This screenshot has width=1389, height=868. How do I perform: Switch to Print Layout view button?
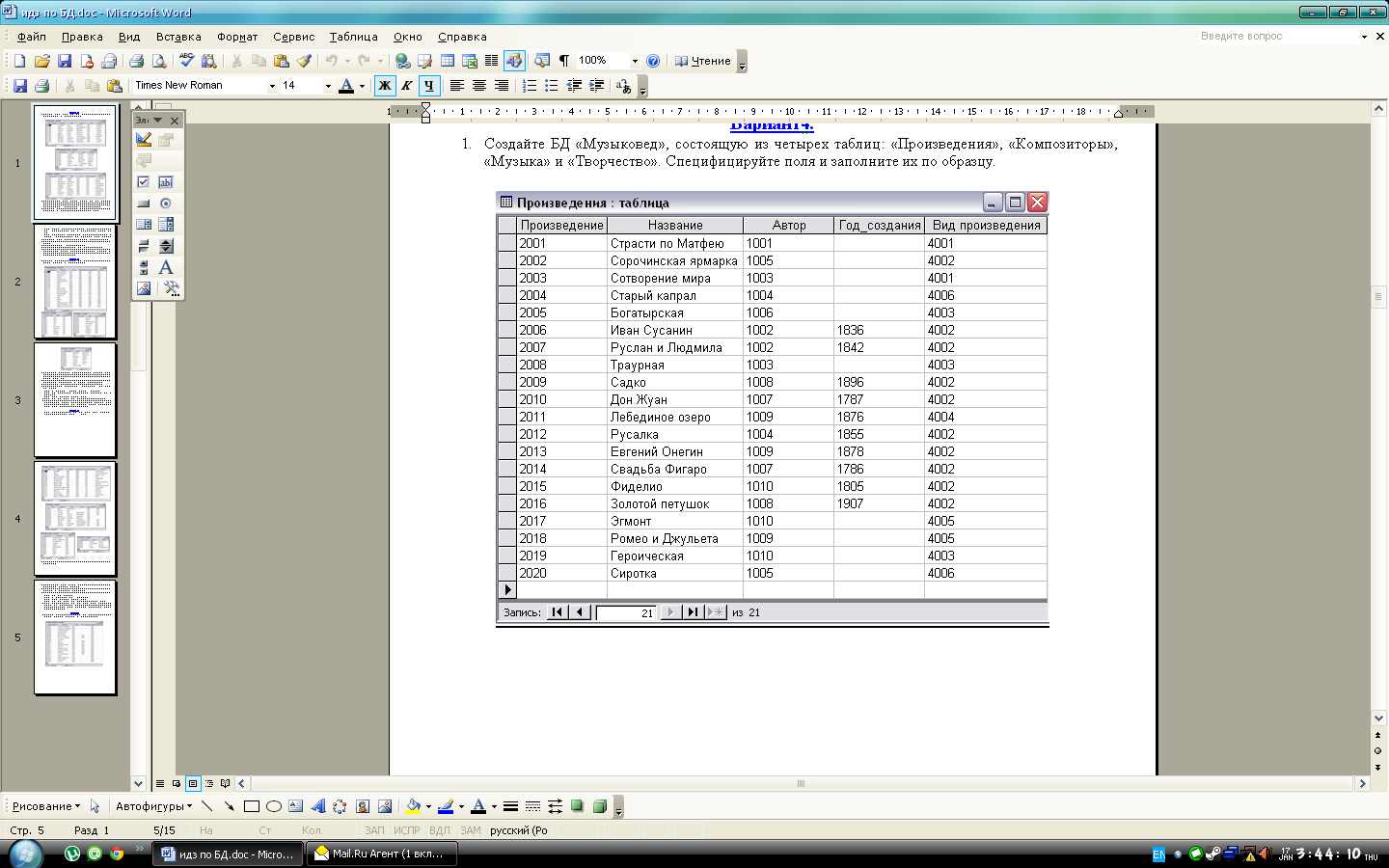pyautogui.click(x=193, y=783)
